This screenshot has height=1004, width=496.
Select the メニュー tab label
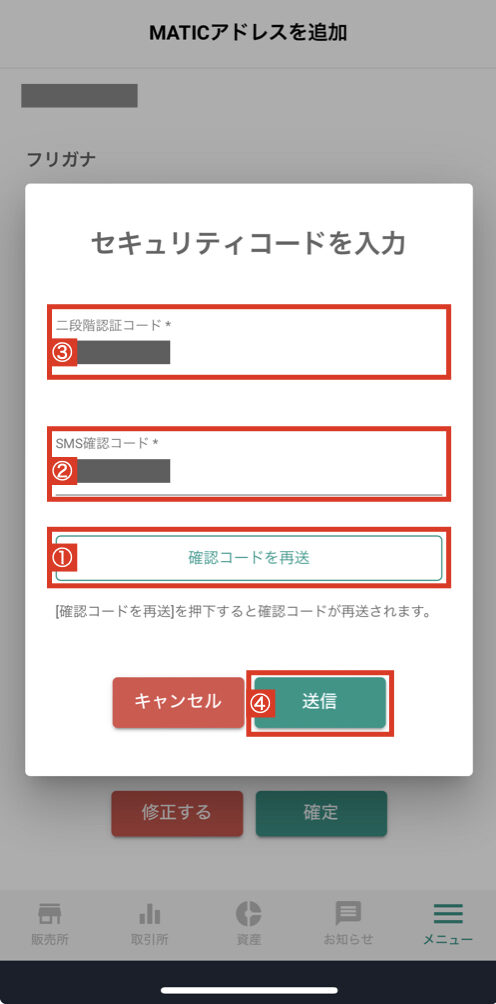[x=448, y=940]
